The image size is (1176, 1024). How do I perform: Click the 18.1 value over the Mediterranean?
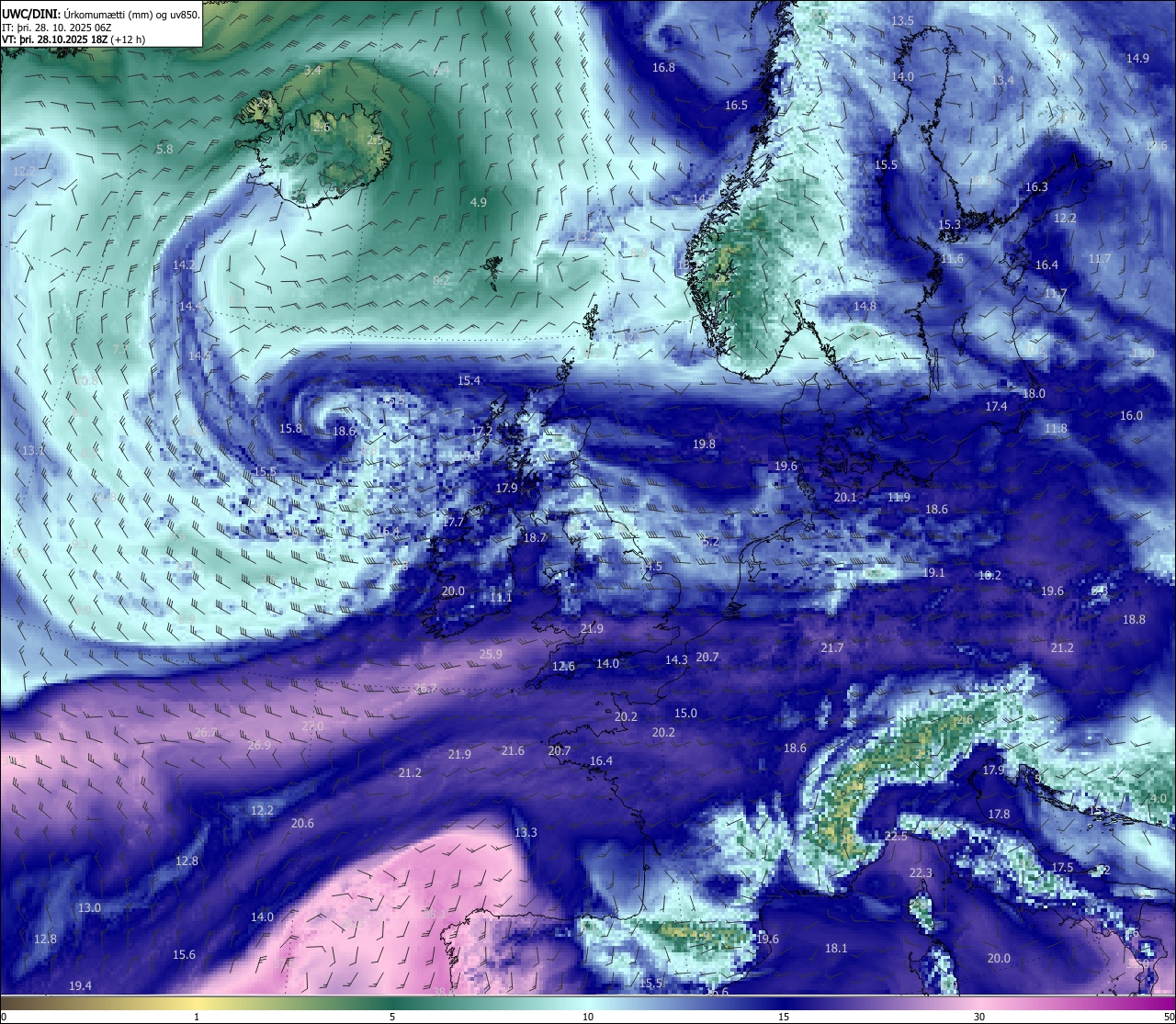click(836, 949)
